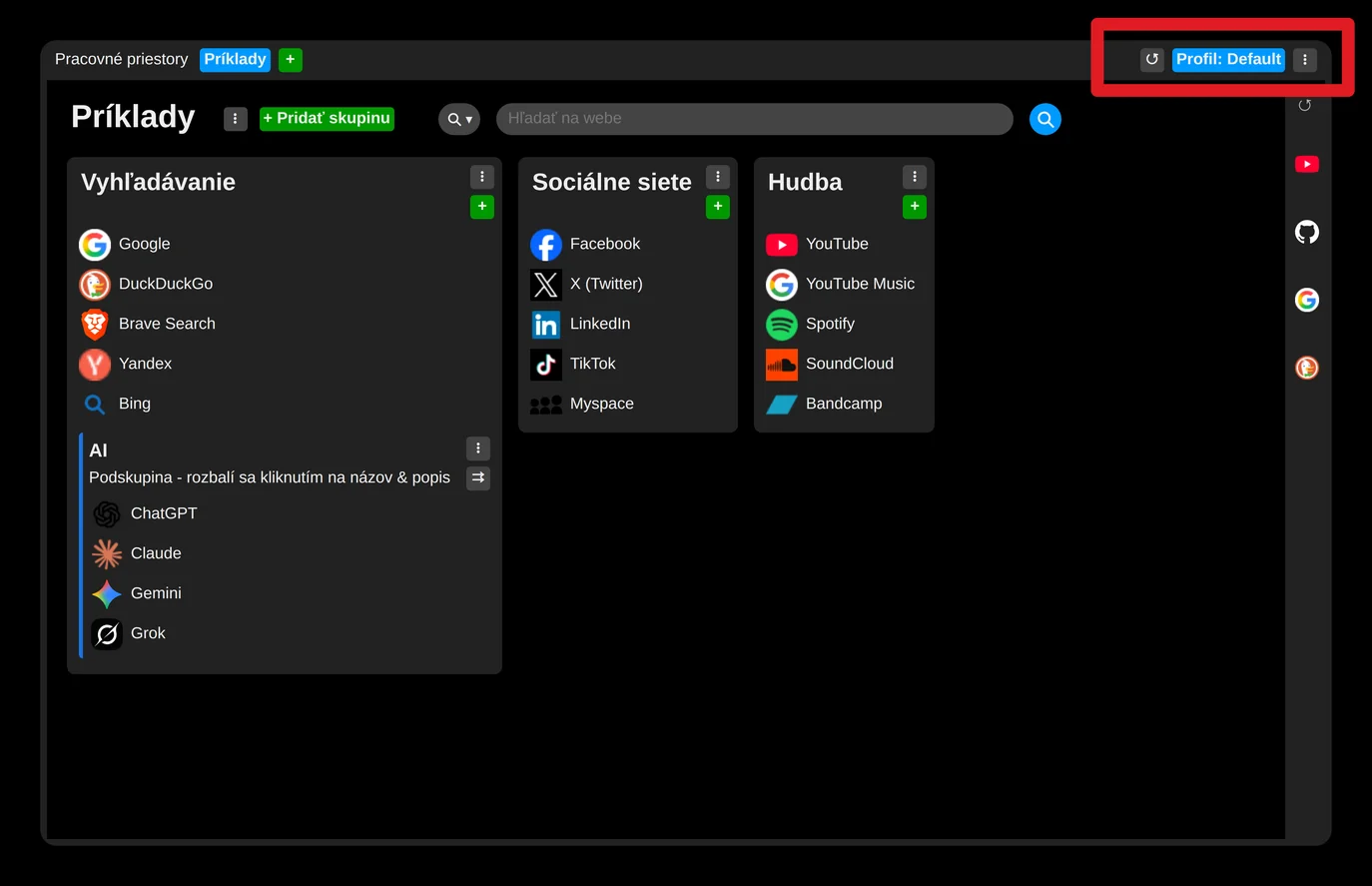The width and height of the screenshot is (1372, 886).
Task: Toggle the AI subgroup layout arrows button
Action: coord(478,477)
